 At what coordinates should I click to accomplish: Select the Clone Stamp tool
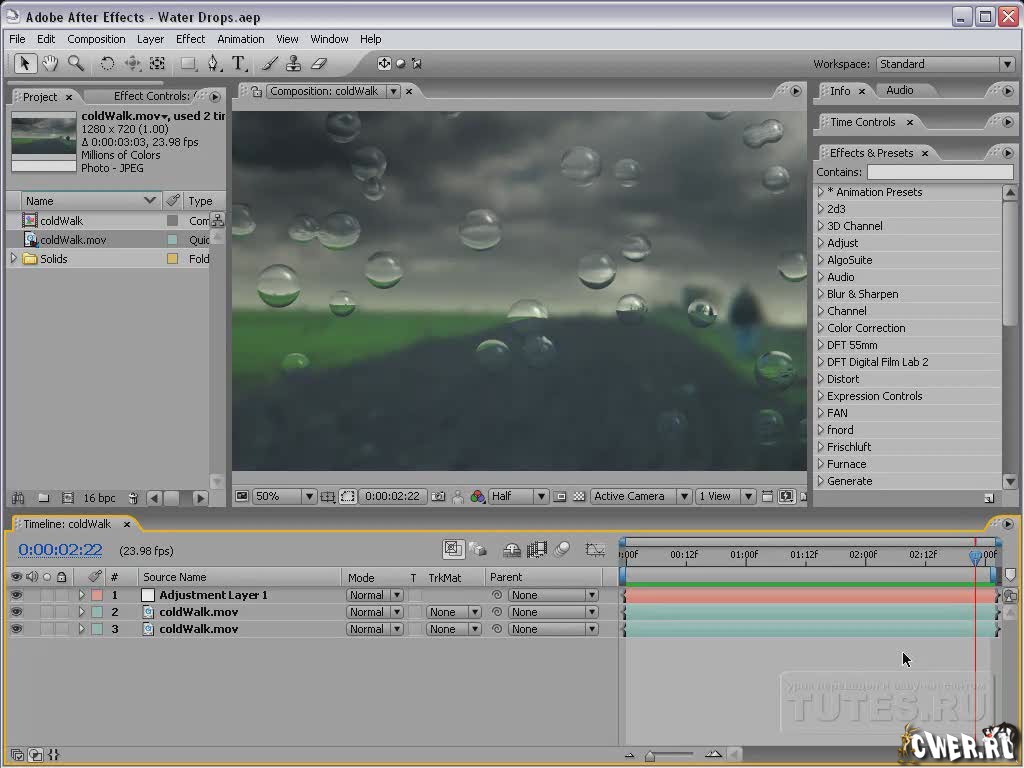click(x=294, y=64)
